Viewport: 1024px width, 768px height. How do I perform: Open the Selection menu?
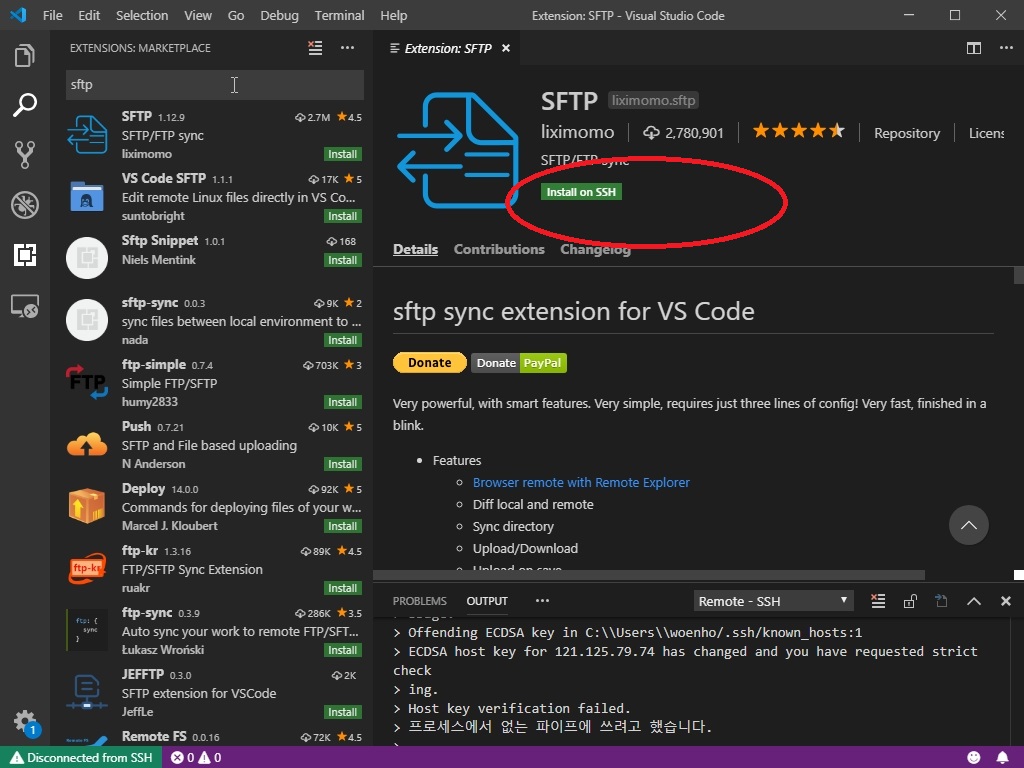click(142, 15)
